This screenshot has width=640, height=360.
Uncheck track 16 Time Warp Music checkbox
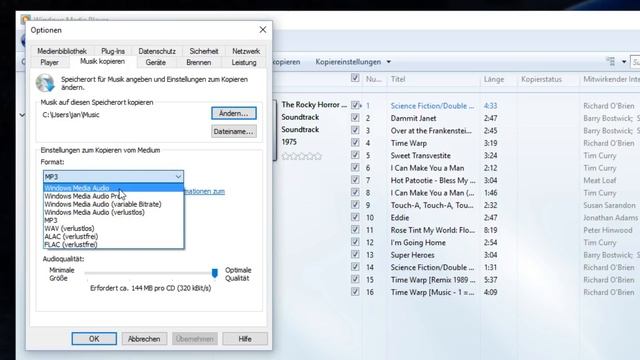[x=355, y=292]
